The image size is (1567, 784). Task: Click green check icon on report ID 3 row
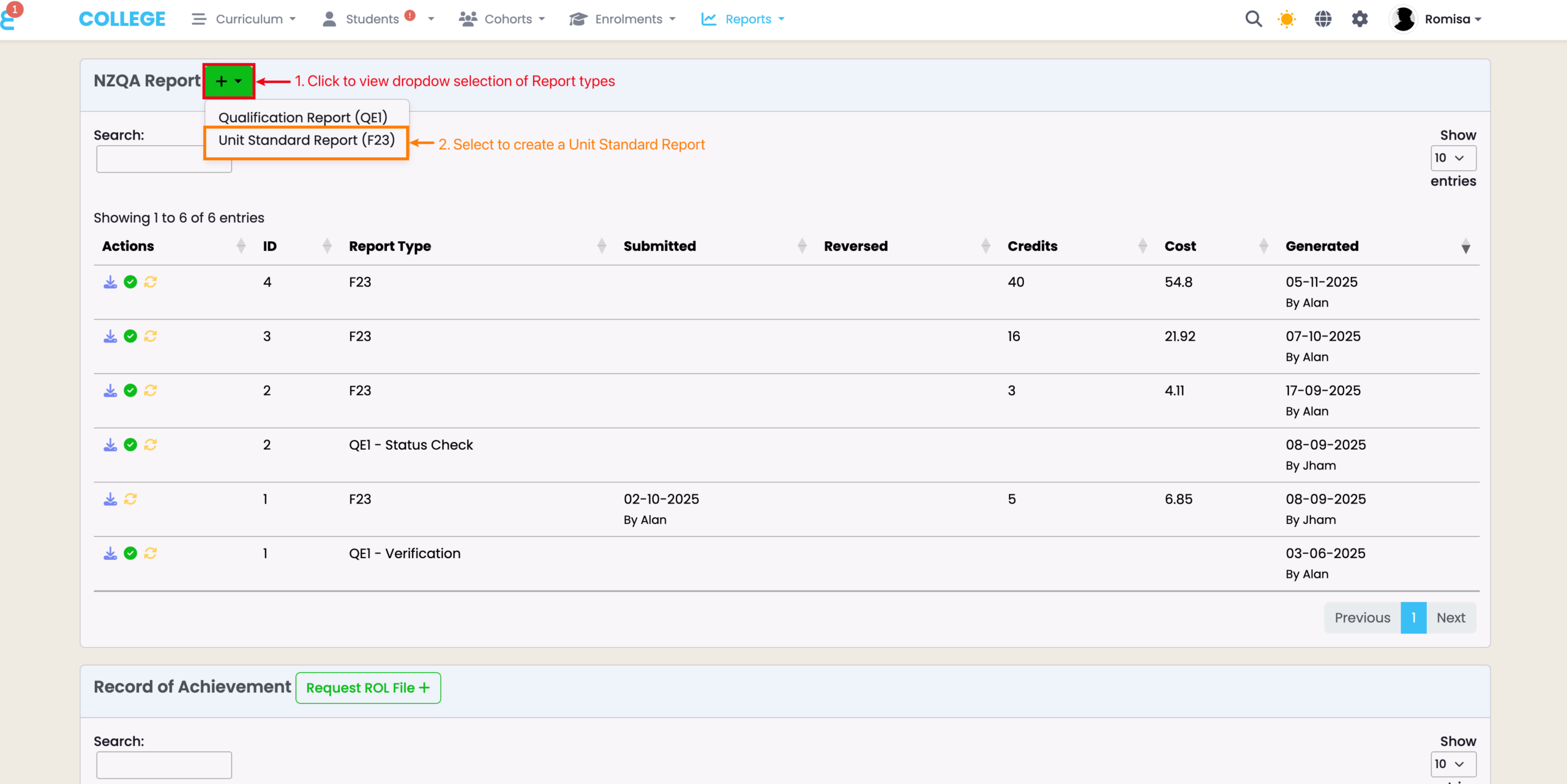pyautogui.click(x=130, y=337)
